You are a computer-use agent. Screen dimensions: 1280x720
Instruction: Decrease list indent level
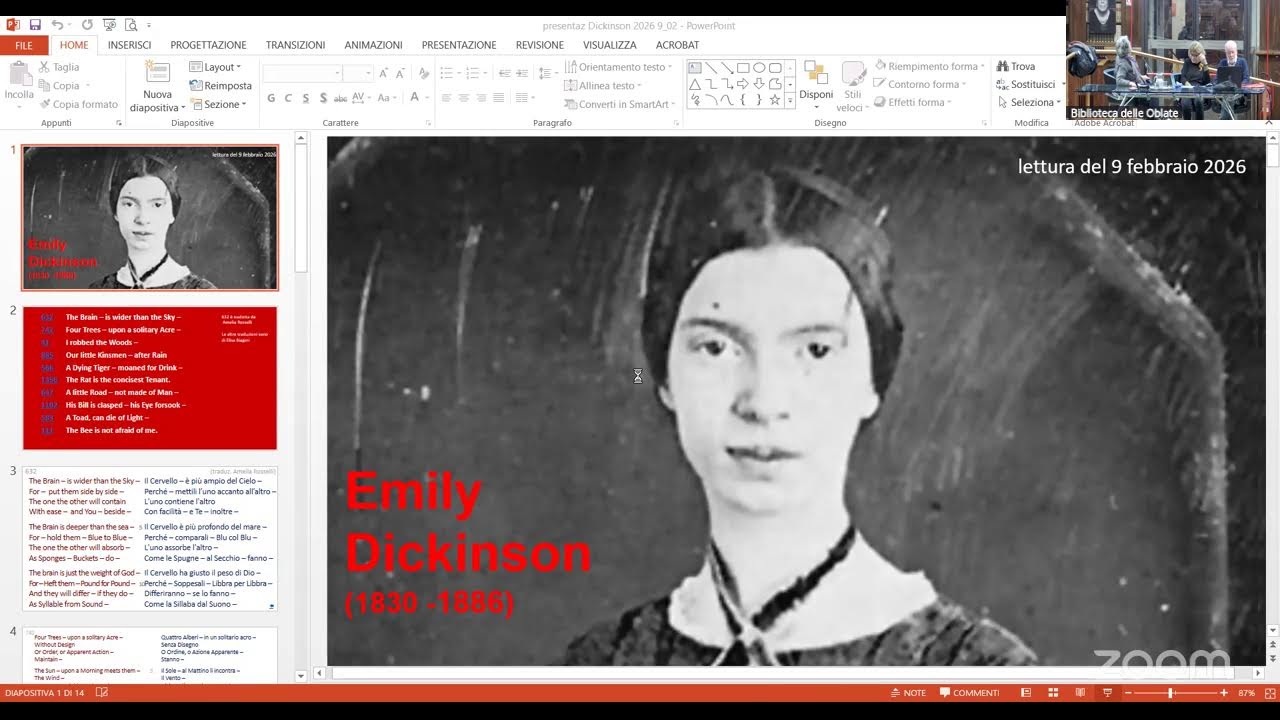pyautogui.click(x=504, y=73)
